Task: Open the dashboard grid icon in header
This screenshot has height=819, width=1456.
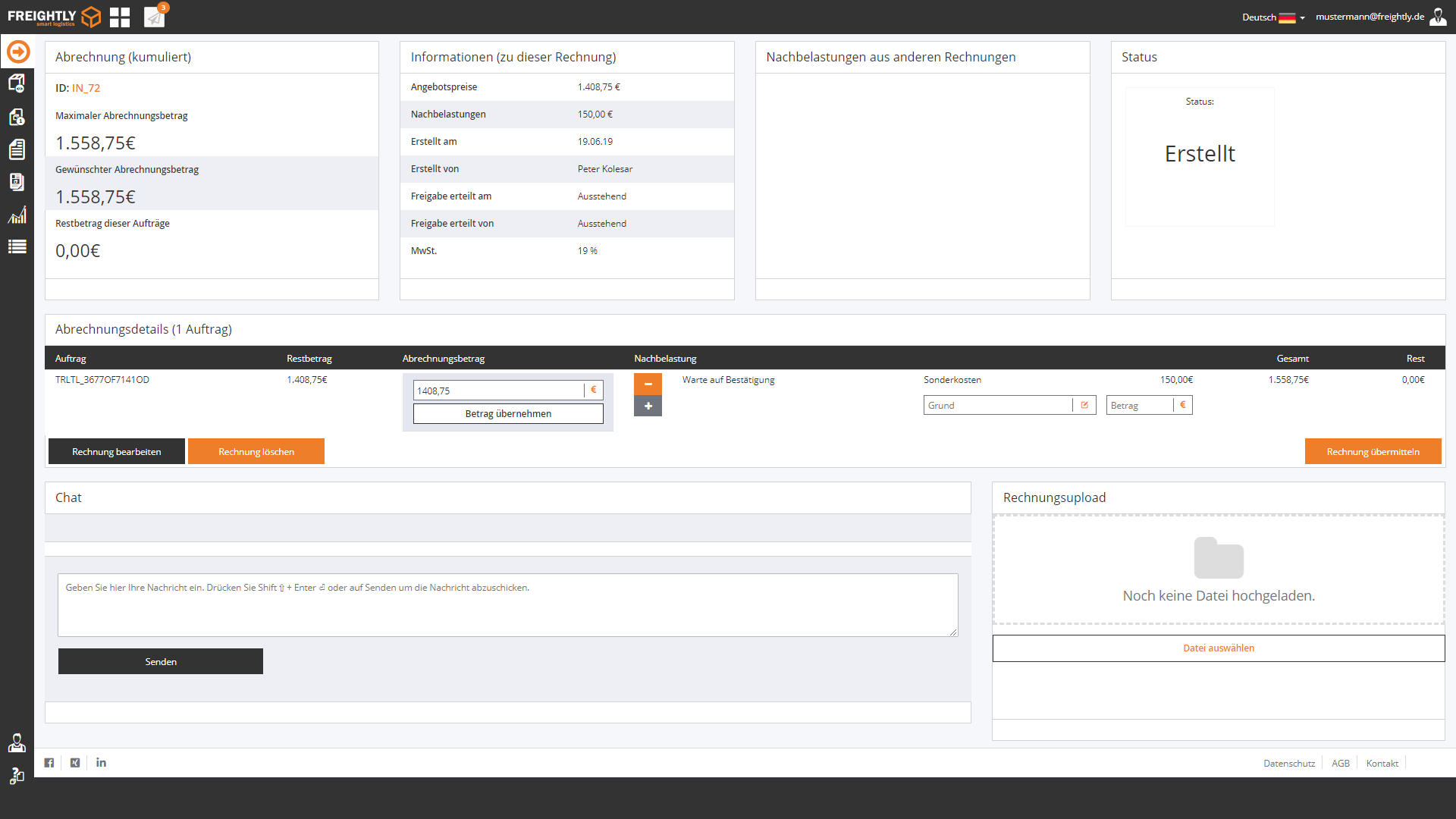Action: coord(120,17)
